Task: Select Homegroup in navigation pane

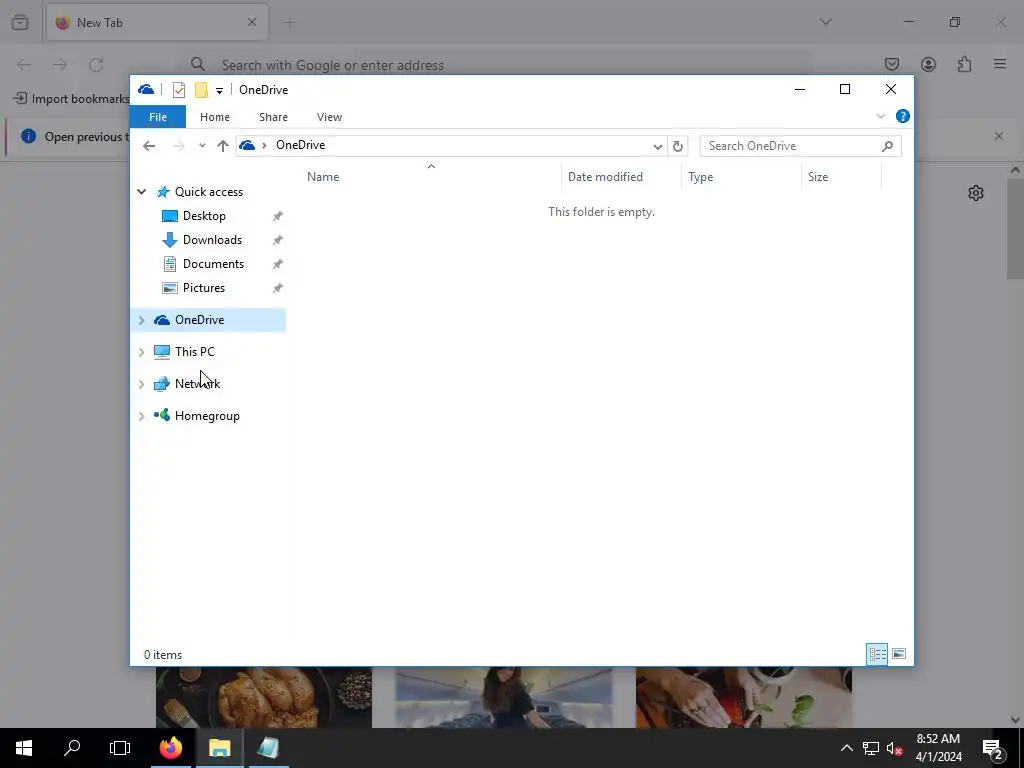Action: click(206, 416)
